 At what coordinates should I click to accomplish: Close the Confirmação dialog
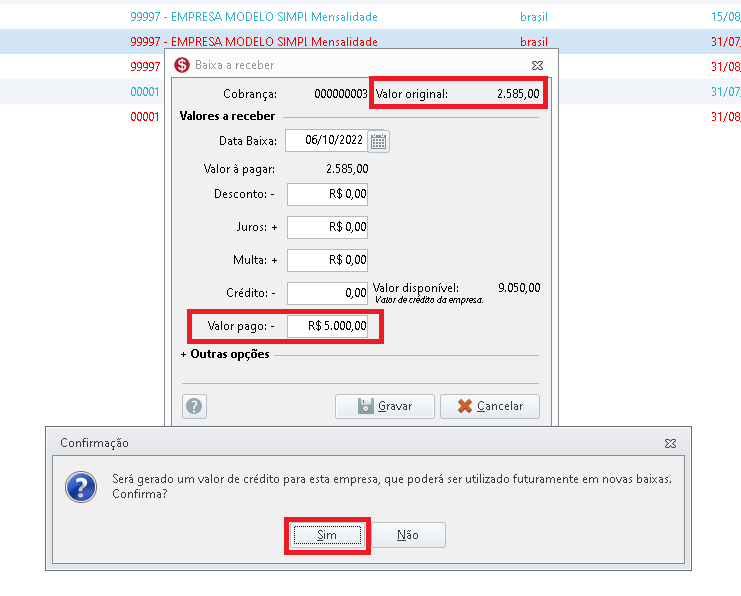click(670, 443)
